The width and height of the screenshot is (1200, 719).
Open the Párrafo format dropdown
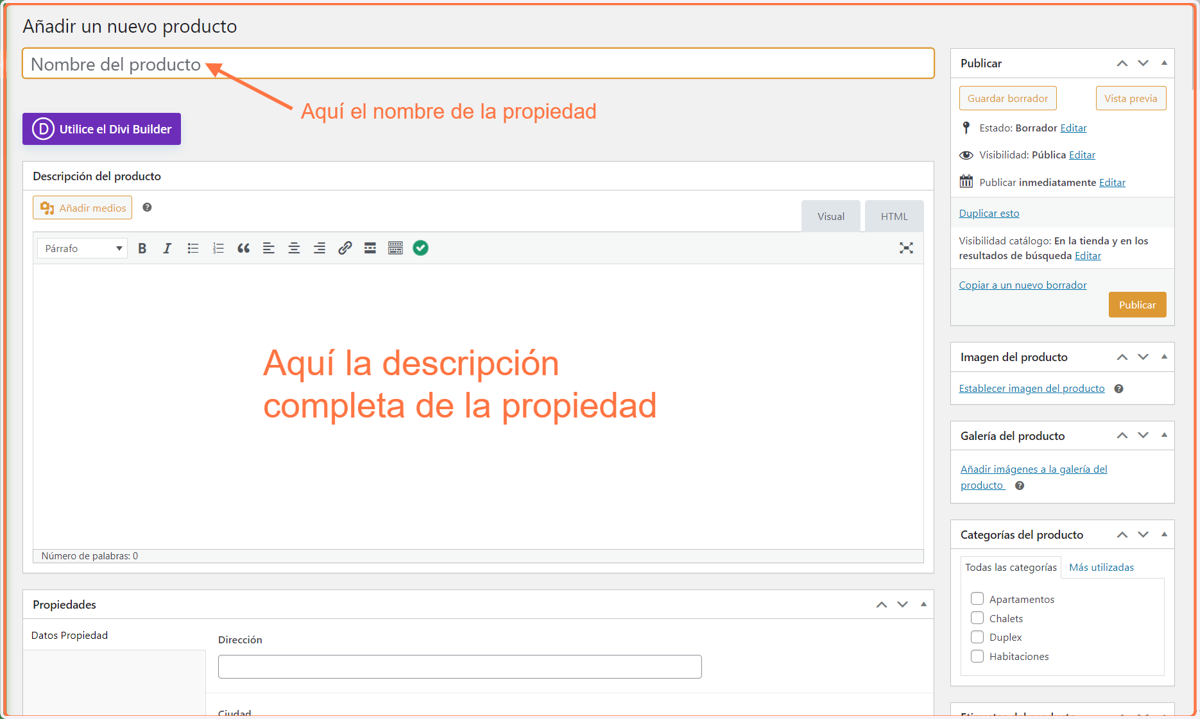tap(82, 248)
